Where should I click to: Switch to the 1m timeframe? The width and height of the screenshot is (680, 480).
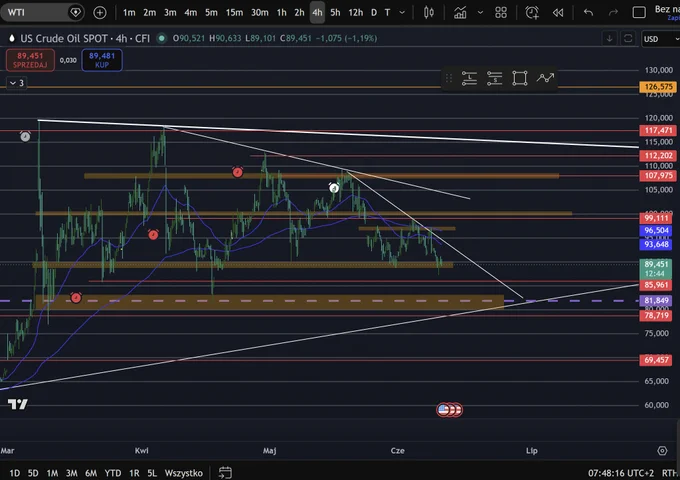(129, 13)
